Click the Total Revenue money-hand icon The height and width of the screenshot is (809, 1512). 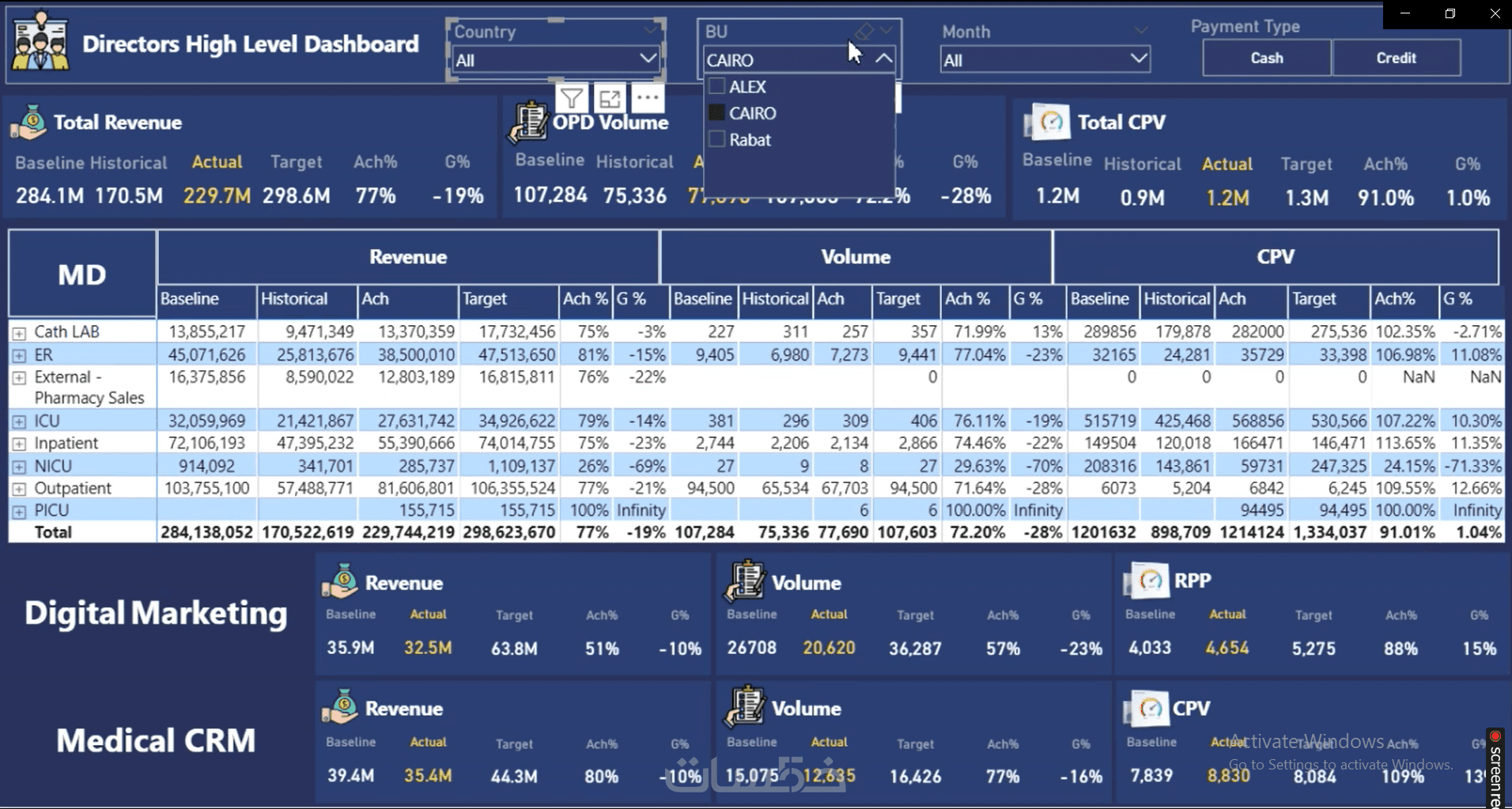pyautogui.click(x=29, y=123)
